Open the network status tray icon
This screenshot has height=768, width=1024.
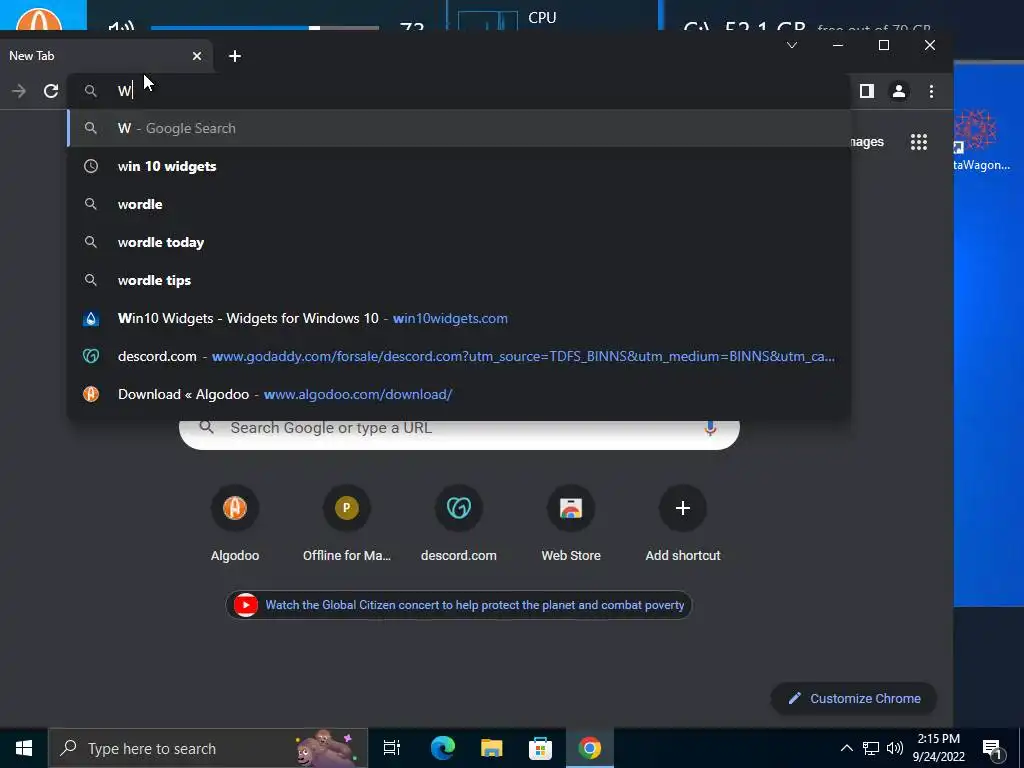click(x=871, y=748)
